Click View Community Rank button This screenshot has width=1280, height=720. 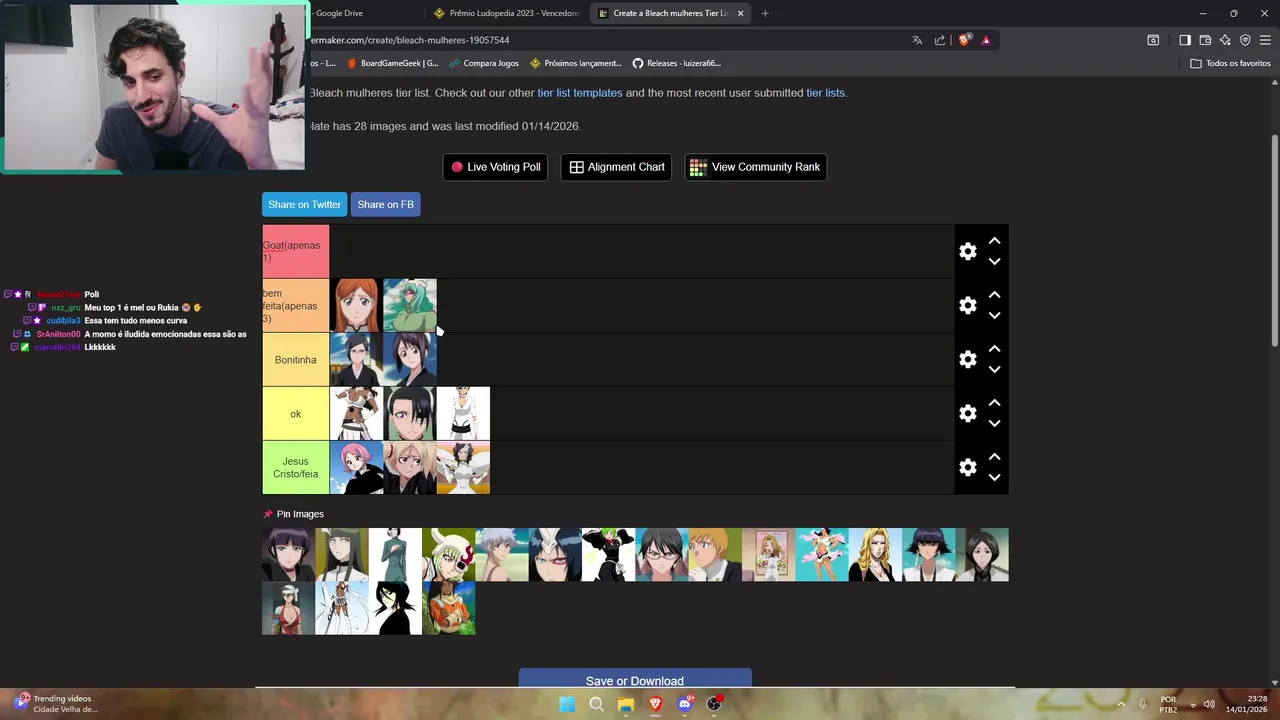[755, 167]
